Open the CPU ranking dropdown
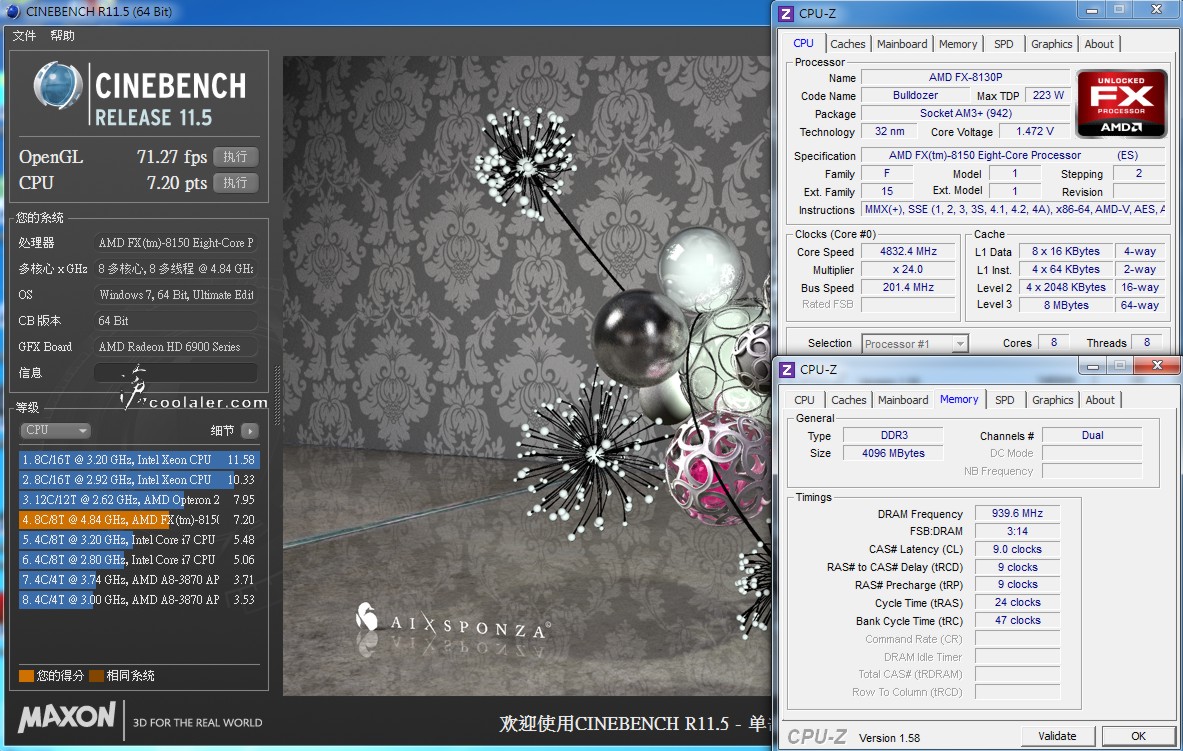 click(x=55, y=430)
